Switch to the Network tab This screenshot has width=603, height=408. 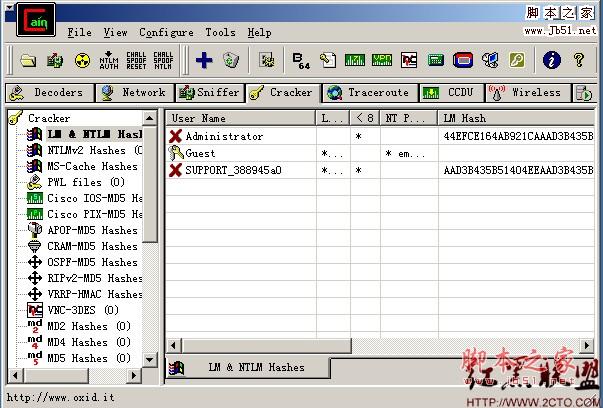(x=135, y=93)
